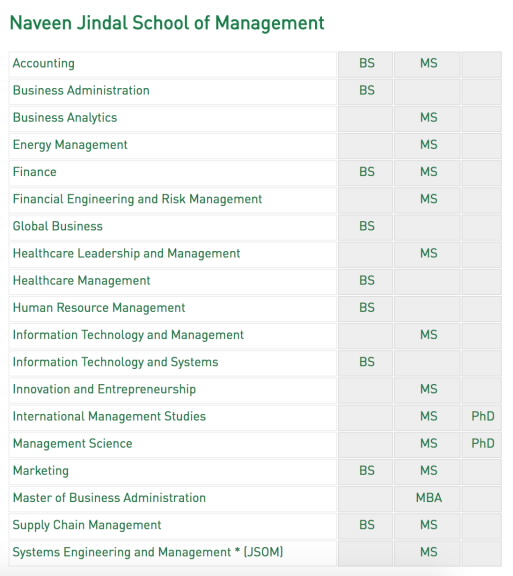Open the International Management Studies PhD
This screenshot has width=513, height=576.
click(482, 417)
